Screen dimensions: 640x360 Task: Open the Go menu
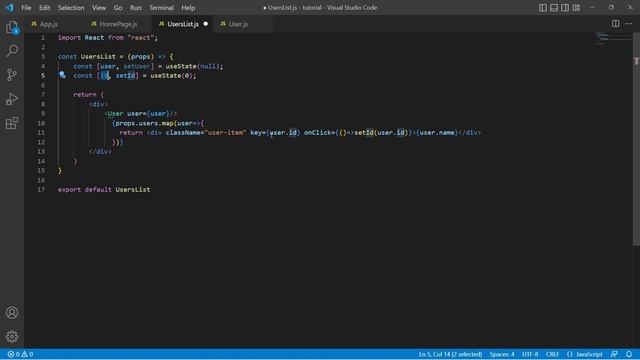(x=118, y=7)
